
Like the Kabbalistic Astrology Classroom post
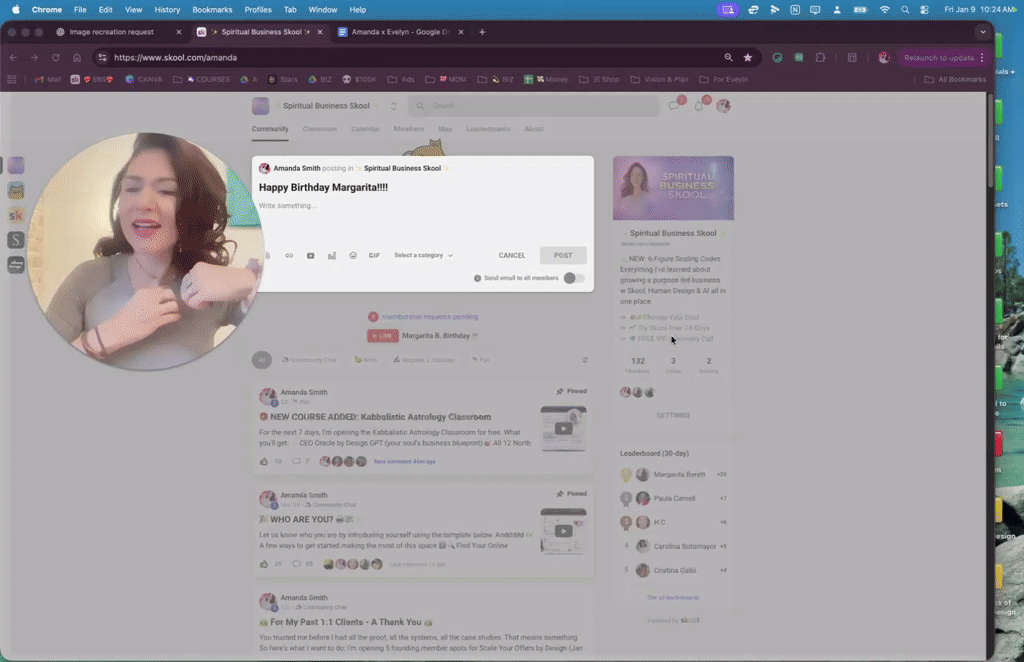pos(264,461)
